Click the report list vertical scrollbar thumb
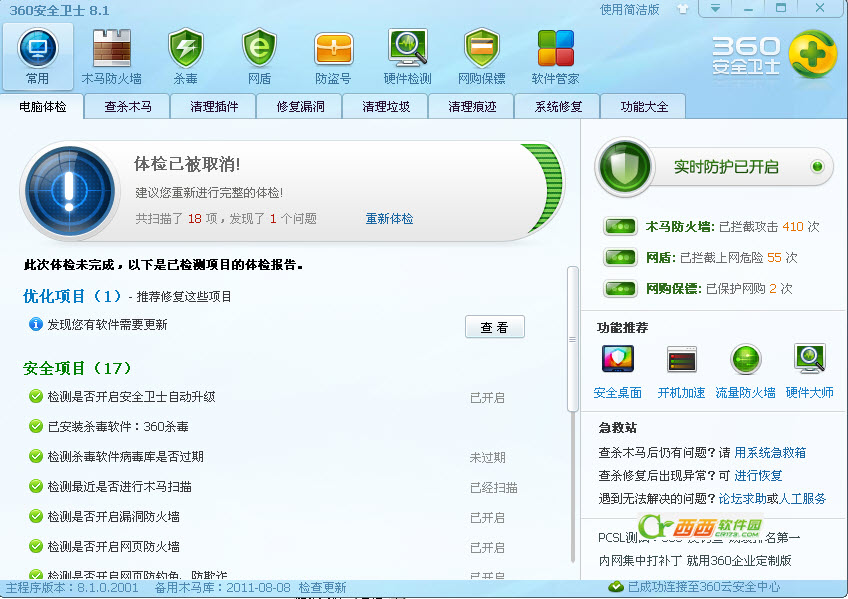 572,340
